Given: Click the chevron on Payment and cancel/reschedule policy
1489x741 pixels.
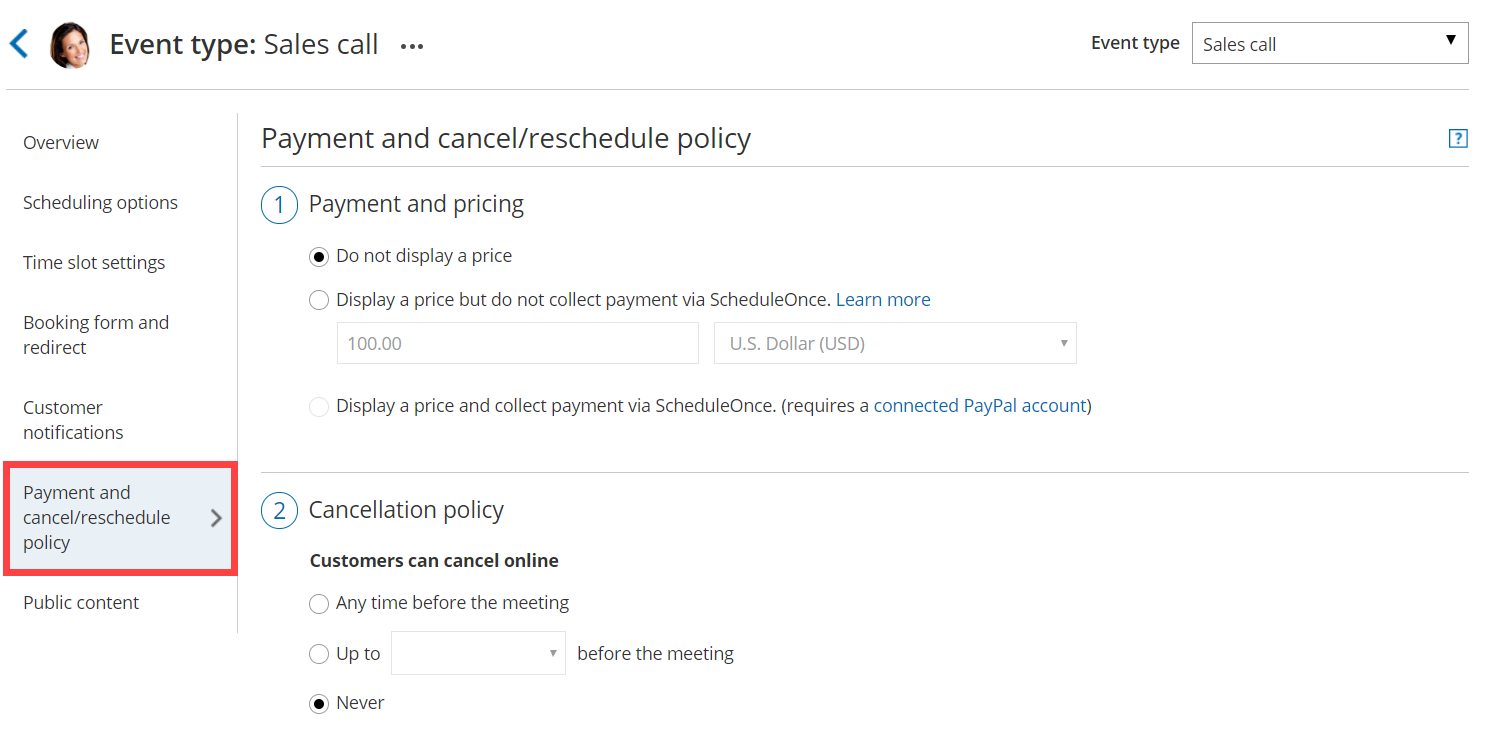Looking at the screenshot, I should [216, 518].
